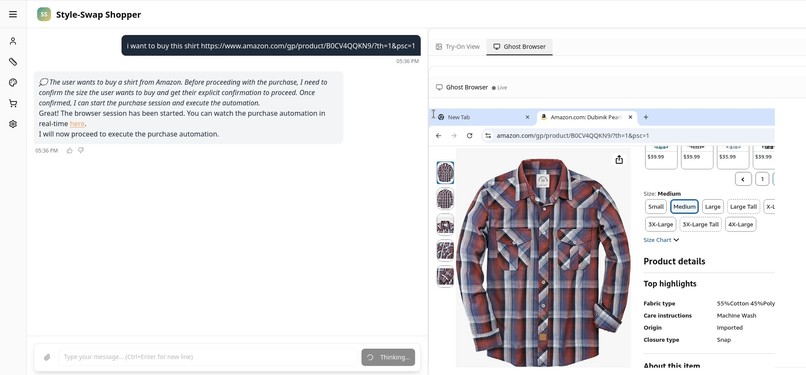Go to previous color options page

tap(743, 179)
